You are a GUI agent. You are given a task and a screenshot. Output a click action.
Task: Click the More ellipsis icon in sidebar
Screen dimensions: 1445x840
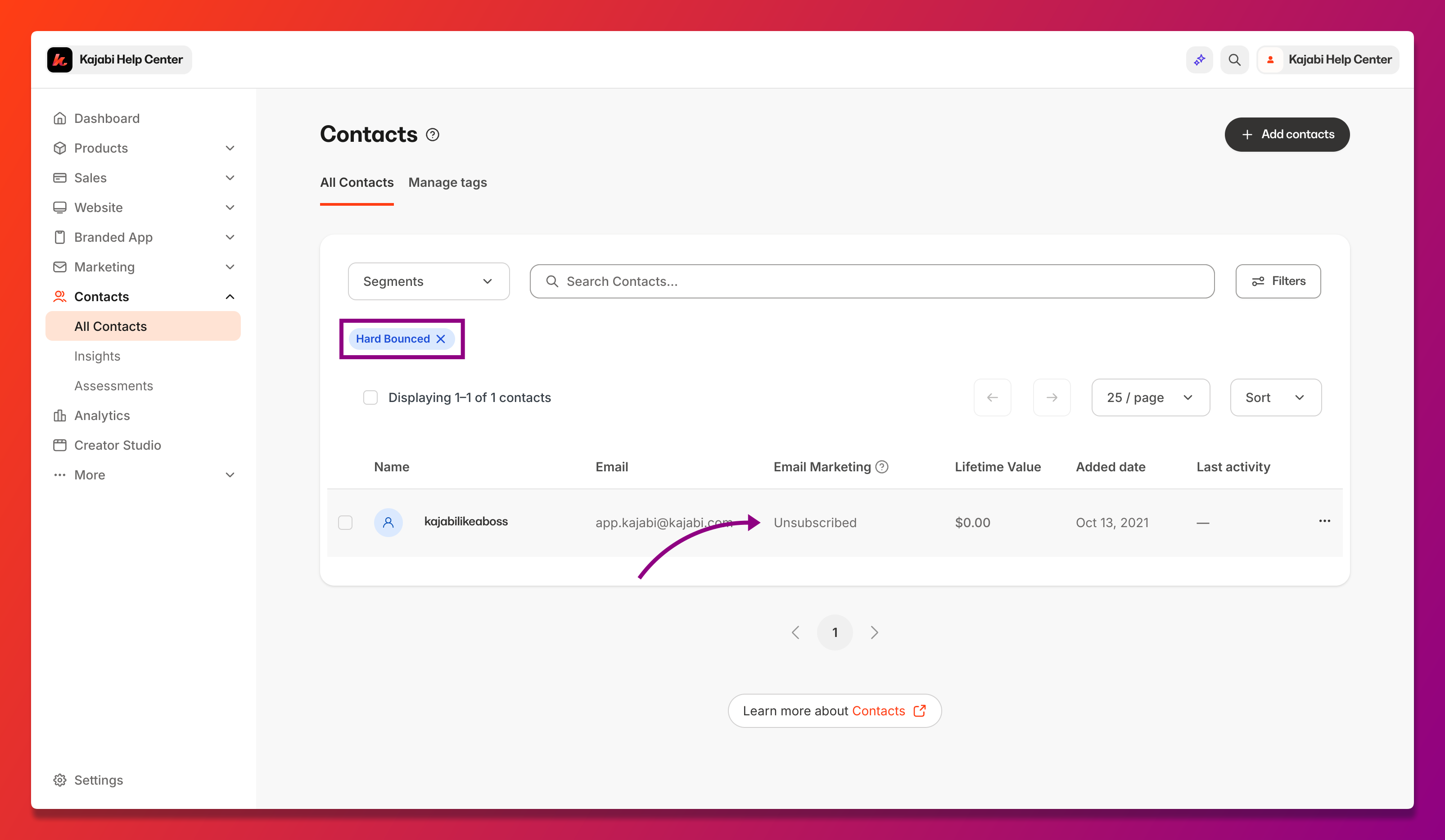(x=59, y=475)
